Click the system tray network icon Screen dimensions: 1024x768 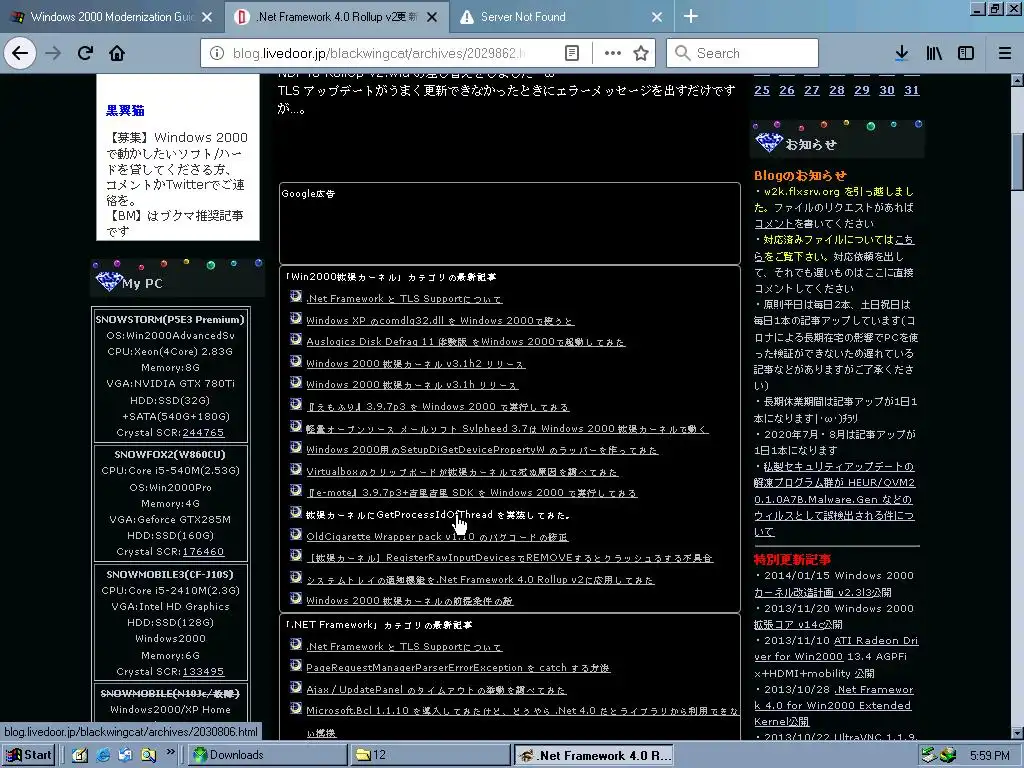click(929, 755)
